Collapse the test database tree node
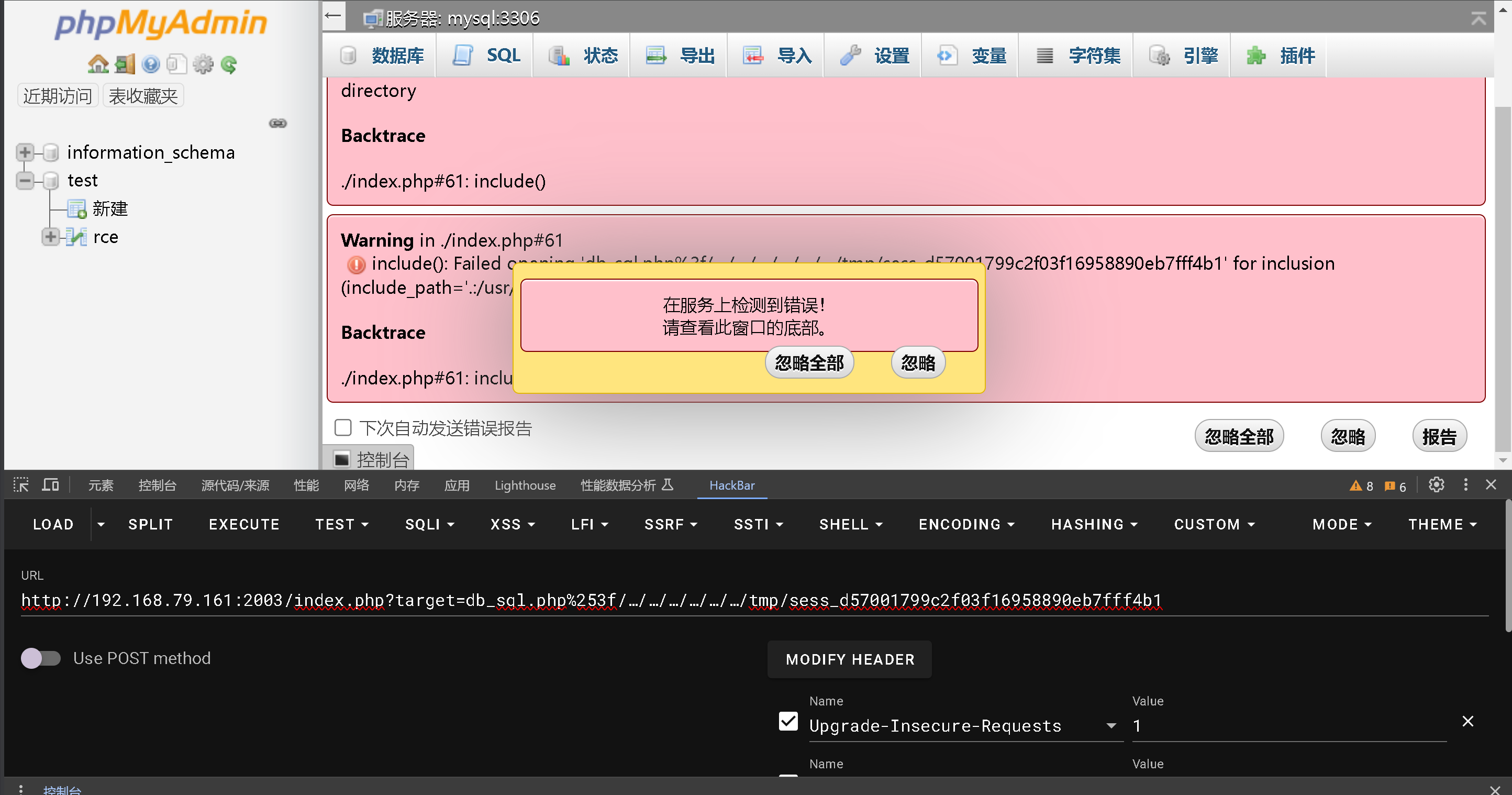The image size is (1512, 795). (x=25, y=180)
